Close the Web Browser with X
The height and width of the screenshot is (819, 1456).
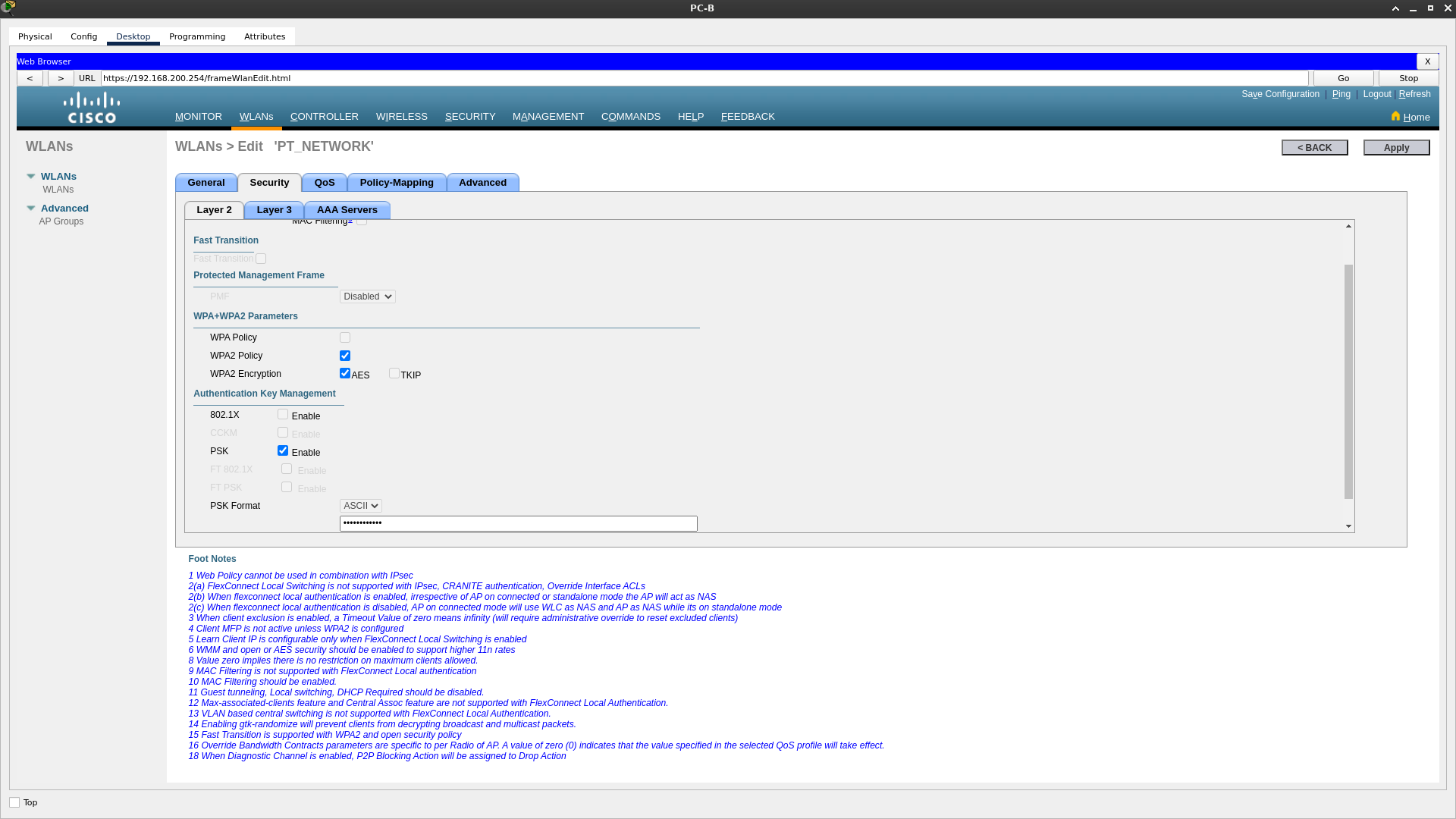pyautogui.click(x=1427, y=61)
